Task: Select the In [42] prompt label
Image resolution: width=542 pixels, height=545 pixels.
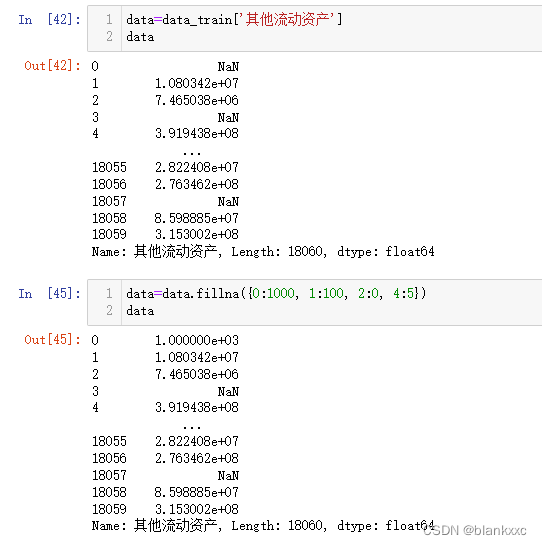Action: (x=49, y=19)
